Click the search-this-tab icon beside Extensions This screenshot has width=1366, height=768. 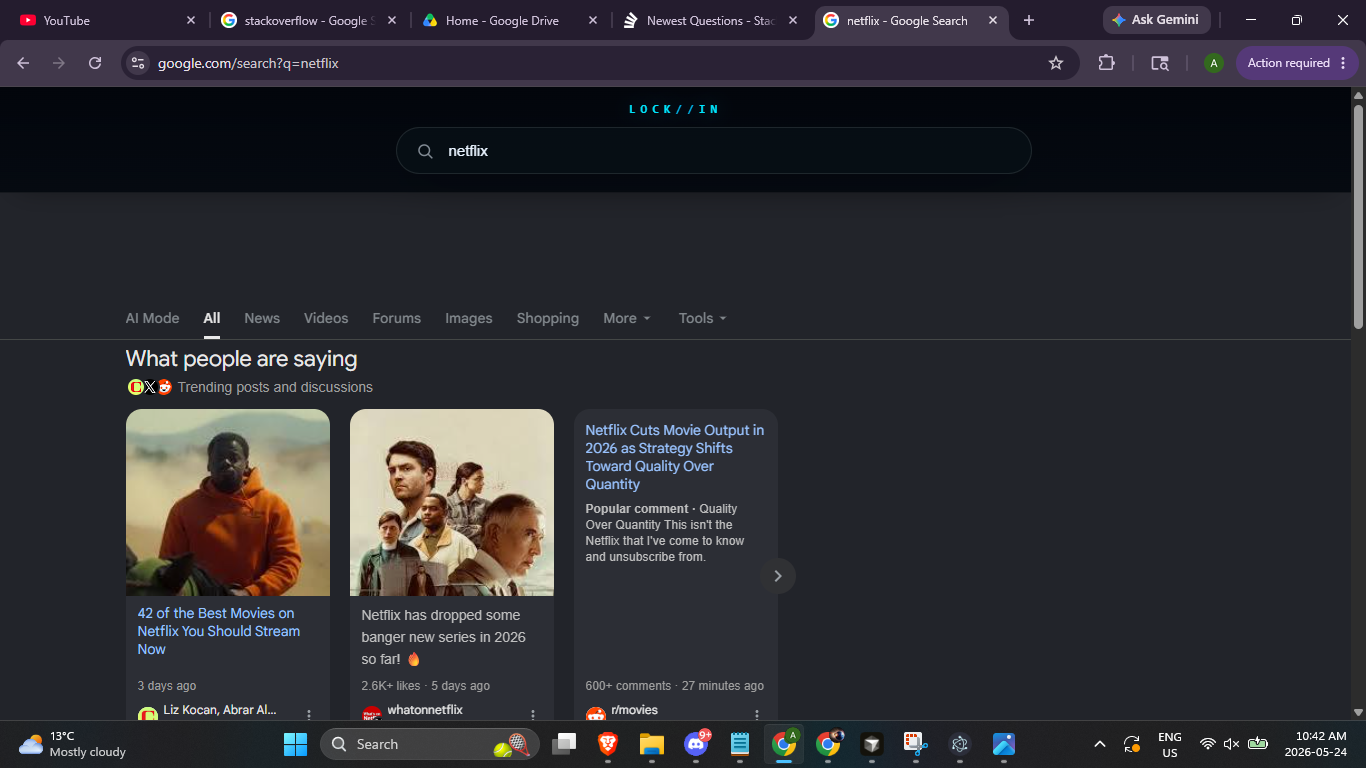[x=1160, y=63]
